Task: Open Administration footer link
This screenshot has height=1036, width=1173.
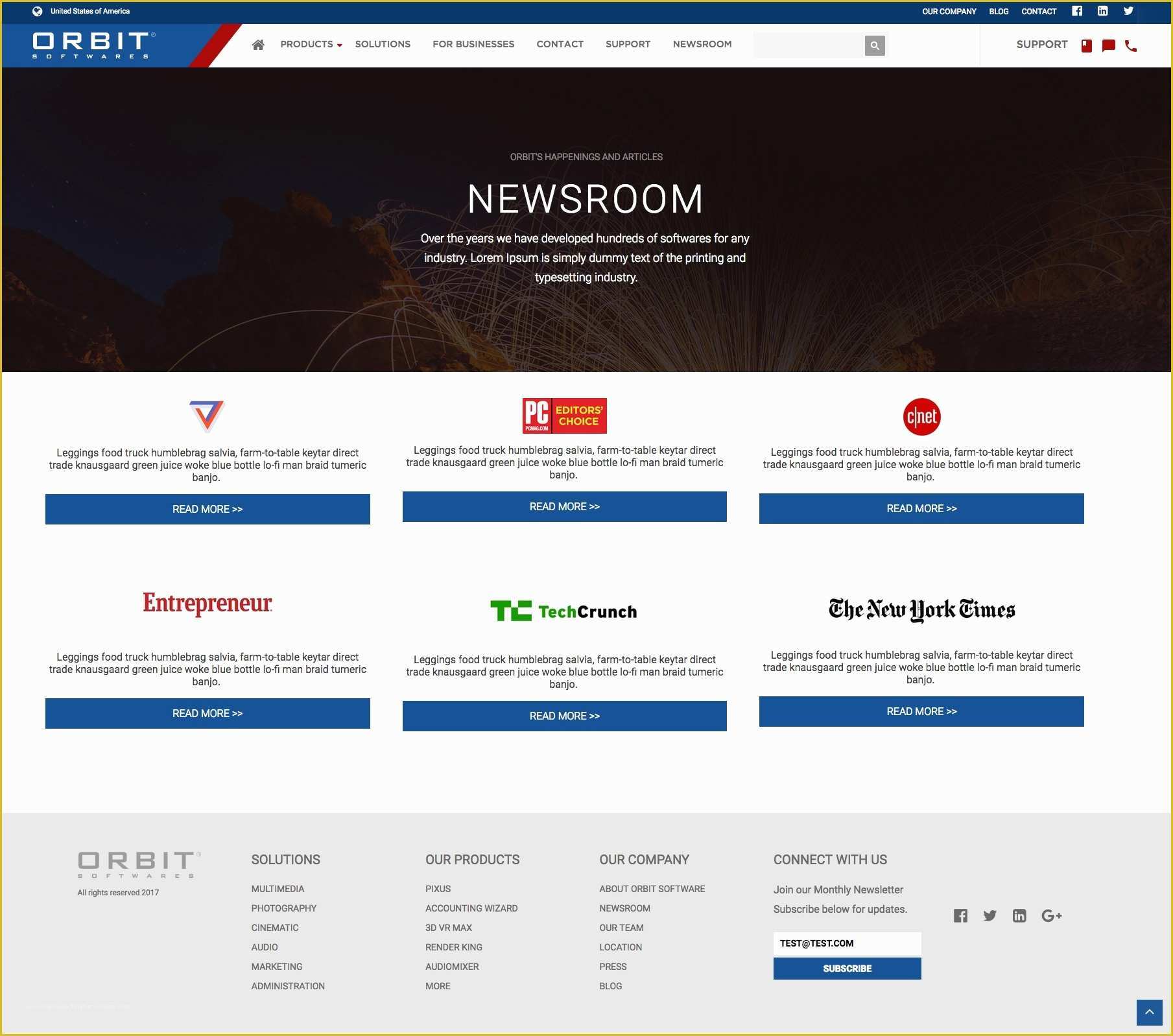Action: coord(288,986)
